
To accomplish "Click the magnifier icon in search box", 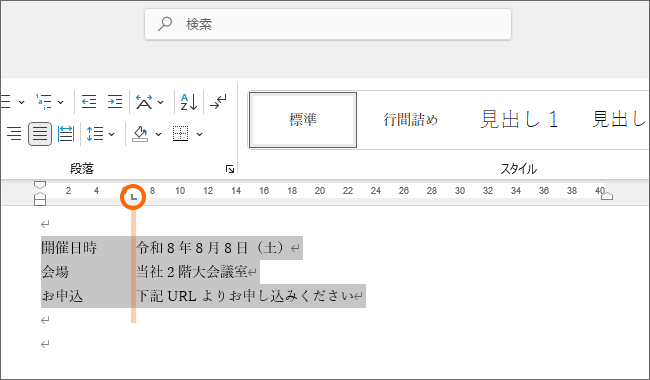I will [x=165, y=24].
